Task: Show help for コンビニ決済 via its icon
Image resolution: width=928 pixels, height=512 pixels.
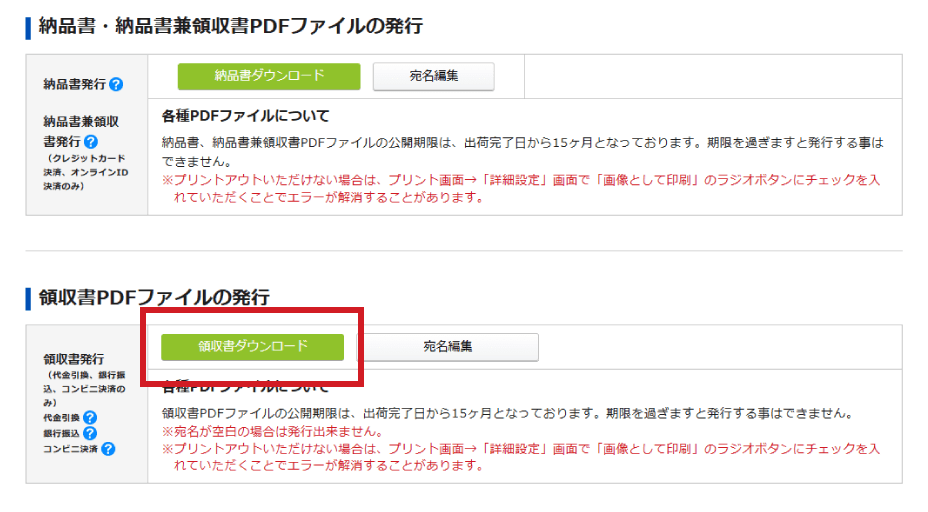Action: point(108,449)
